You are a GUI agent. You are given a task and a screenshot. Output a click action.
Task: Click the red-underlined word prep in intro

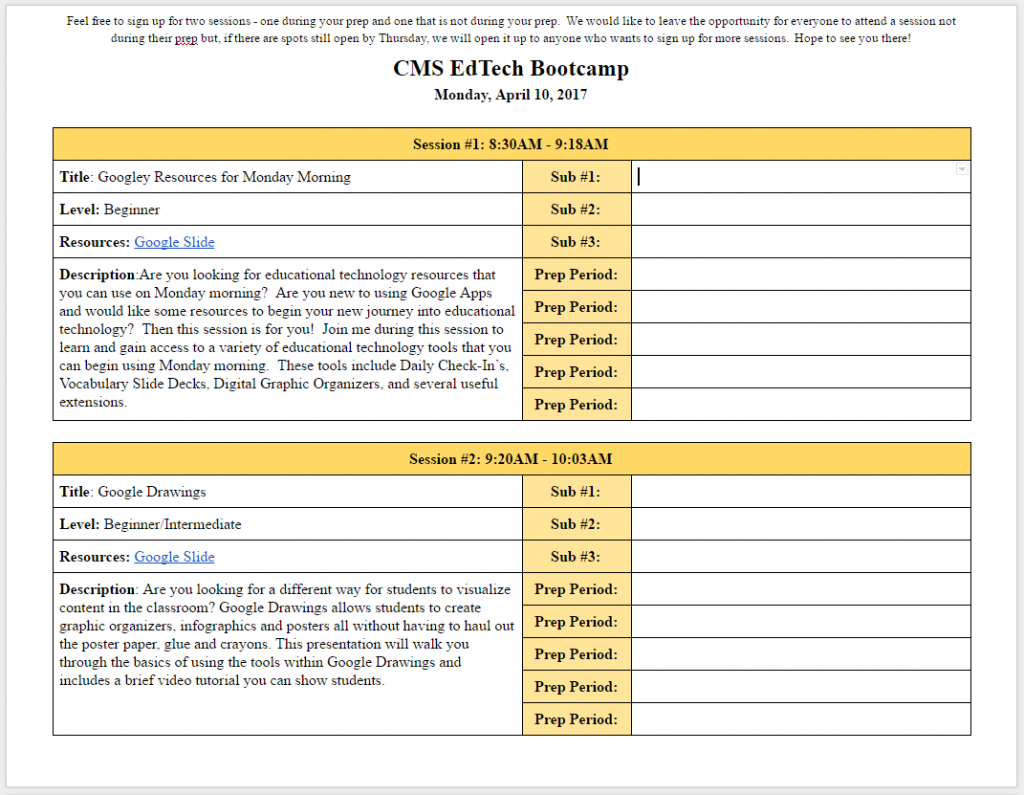(186, 39)
